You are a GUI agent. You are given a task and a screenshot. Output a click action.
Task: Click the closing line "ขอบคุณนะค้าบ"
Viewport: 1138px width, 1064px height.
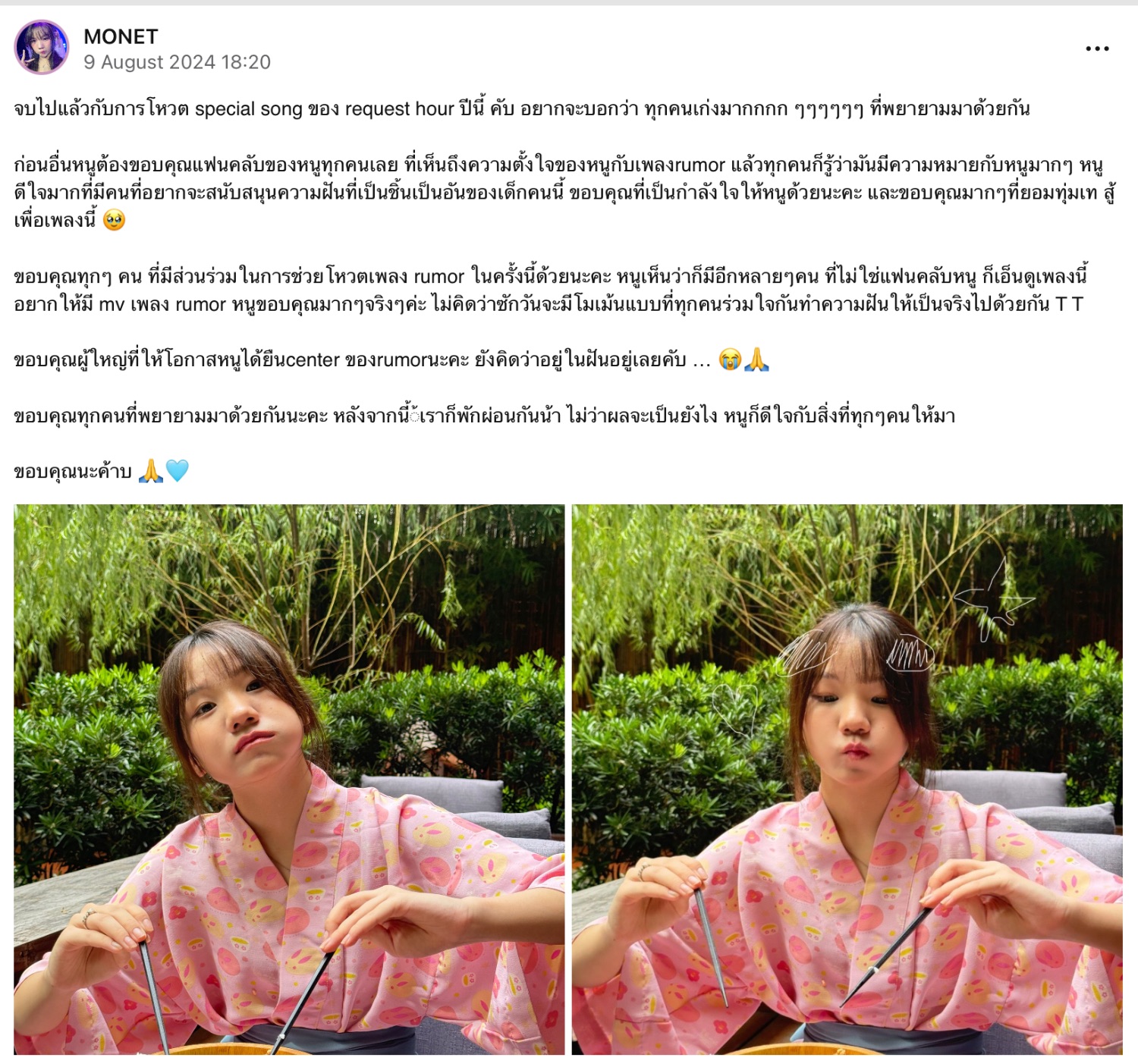click(73, 472)
